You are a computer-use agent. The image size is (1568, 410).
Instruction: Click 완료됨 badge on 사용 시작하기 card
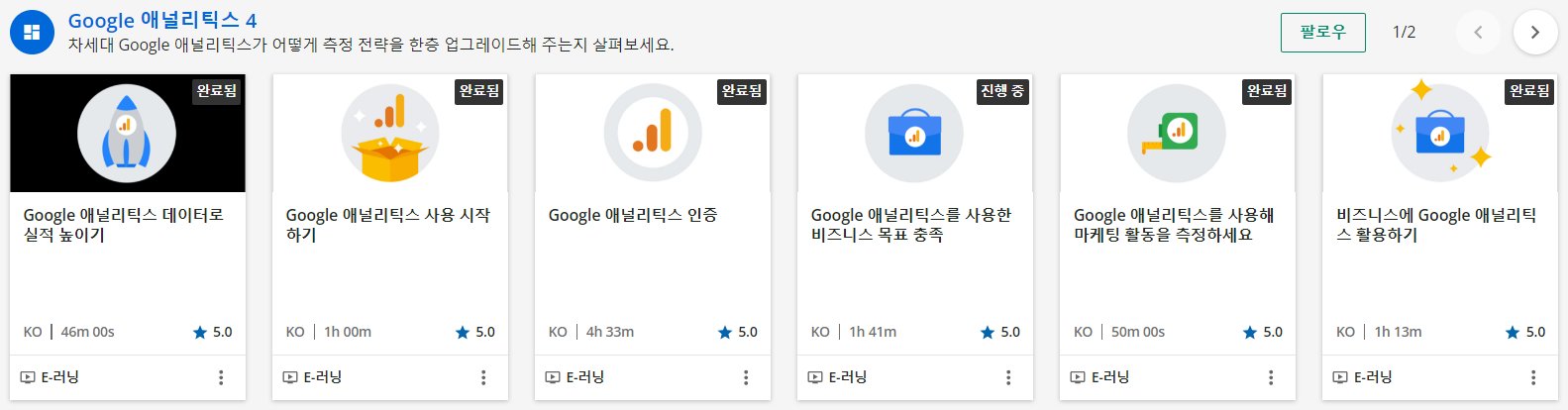pos(479,91)
